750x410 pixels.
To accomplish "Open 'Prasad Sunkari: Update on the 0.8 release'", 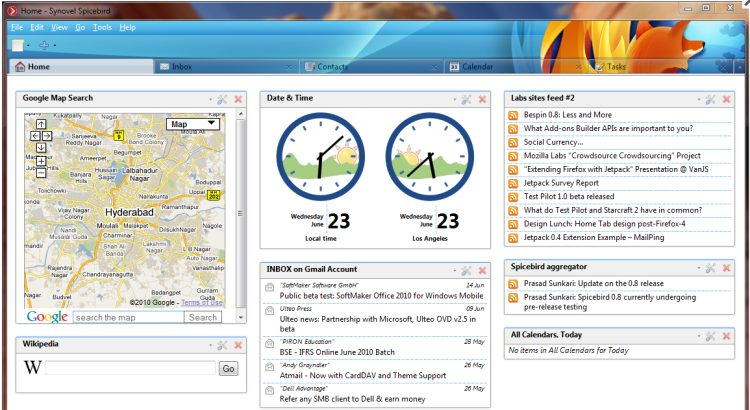I will coord(594,283).
